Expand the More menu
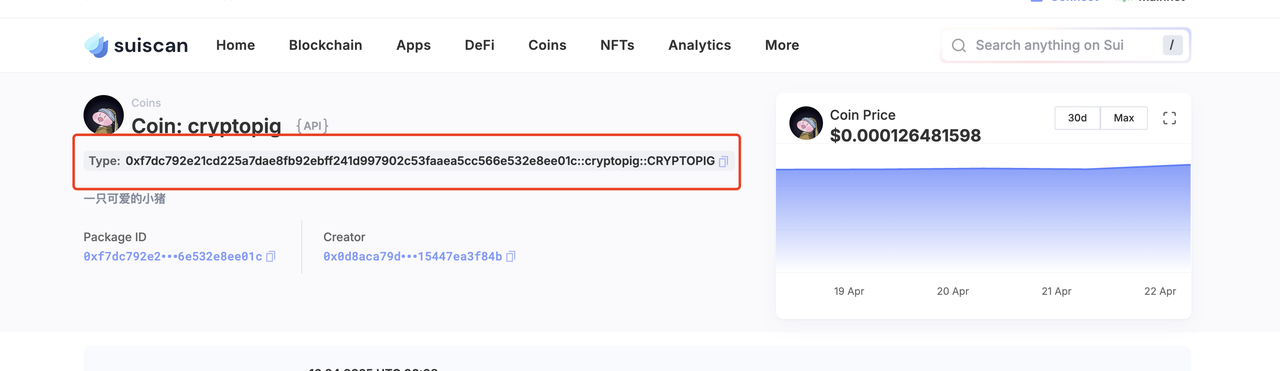 point(782,45)
